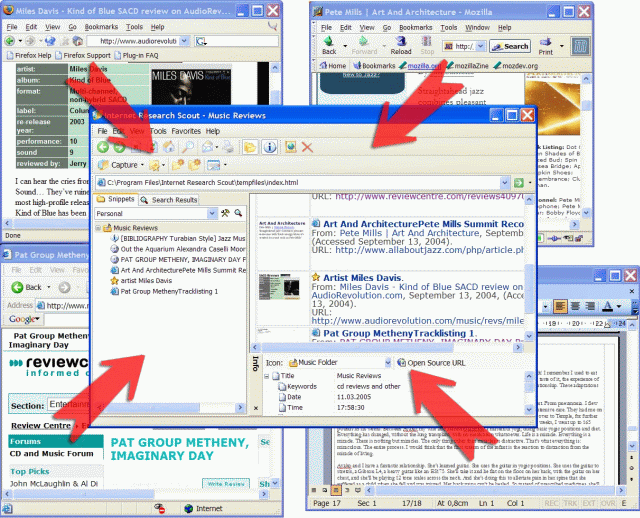Click the Print icon in the Mozilla window
The height and width of the screenshot is (518, 640).
click(545, 46)
